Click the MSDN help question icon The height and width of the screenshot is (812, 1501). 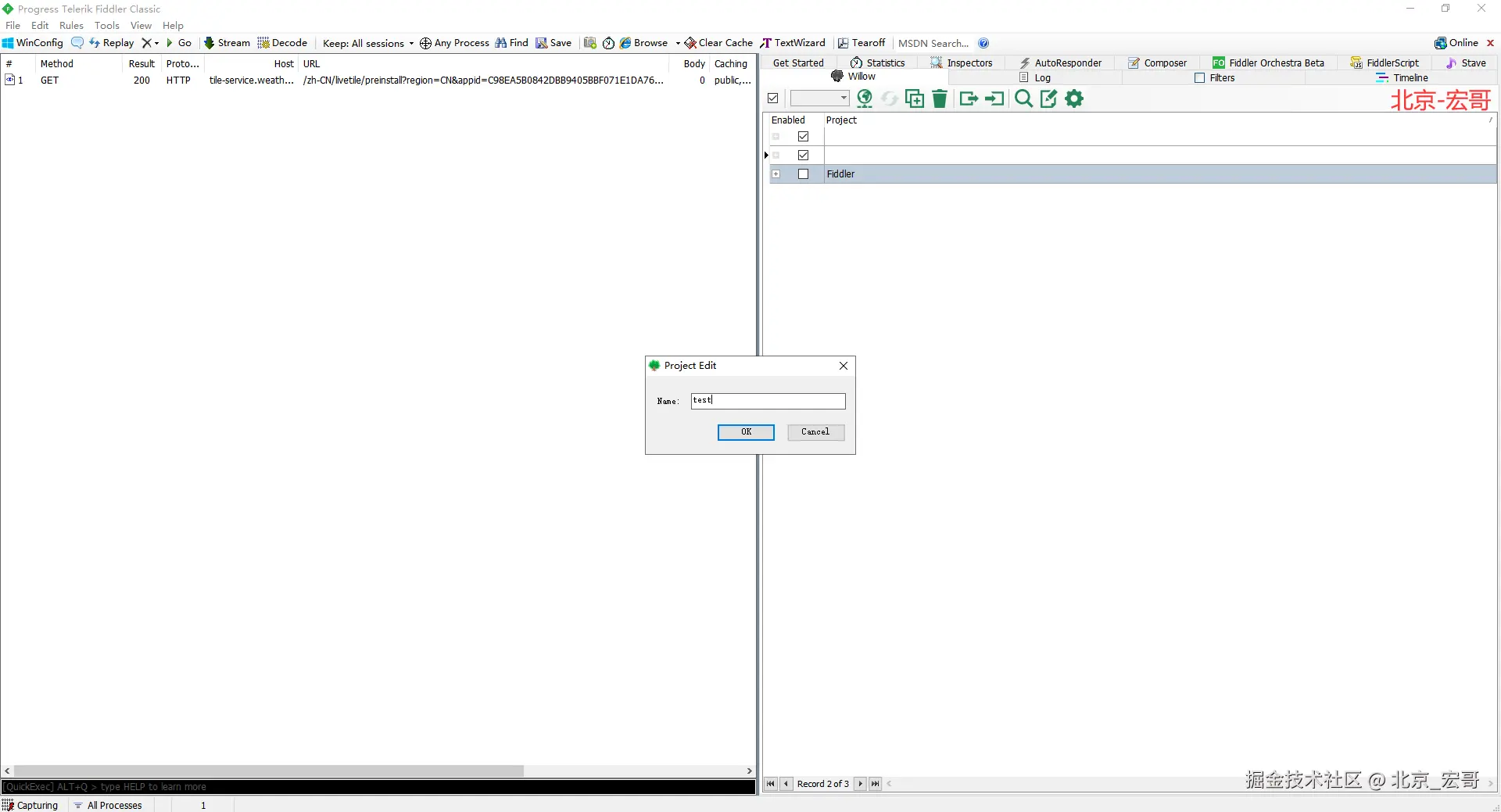983,43
